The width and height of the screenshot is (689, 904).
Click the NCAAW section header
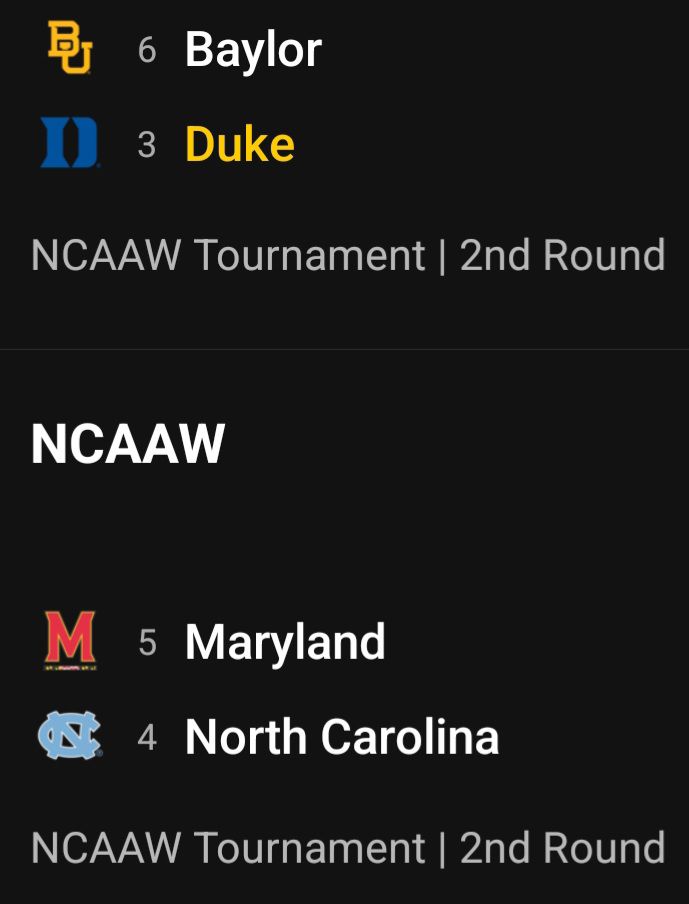click(128, 444)
